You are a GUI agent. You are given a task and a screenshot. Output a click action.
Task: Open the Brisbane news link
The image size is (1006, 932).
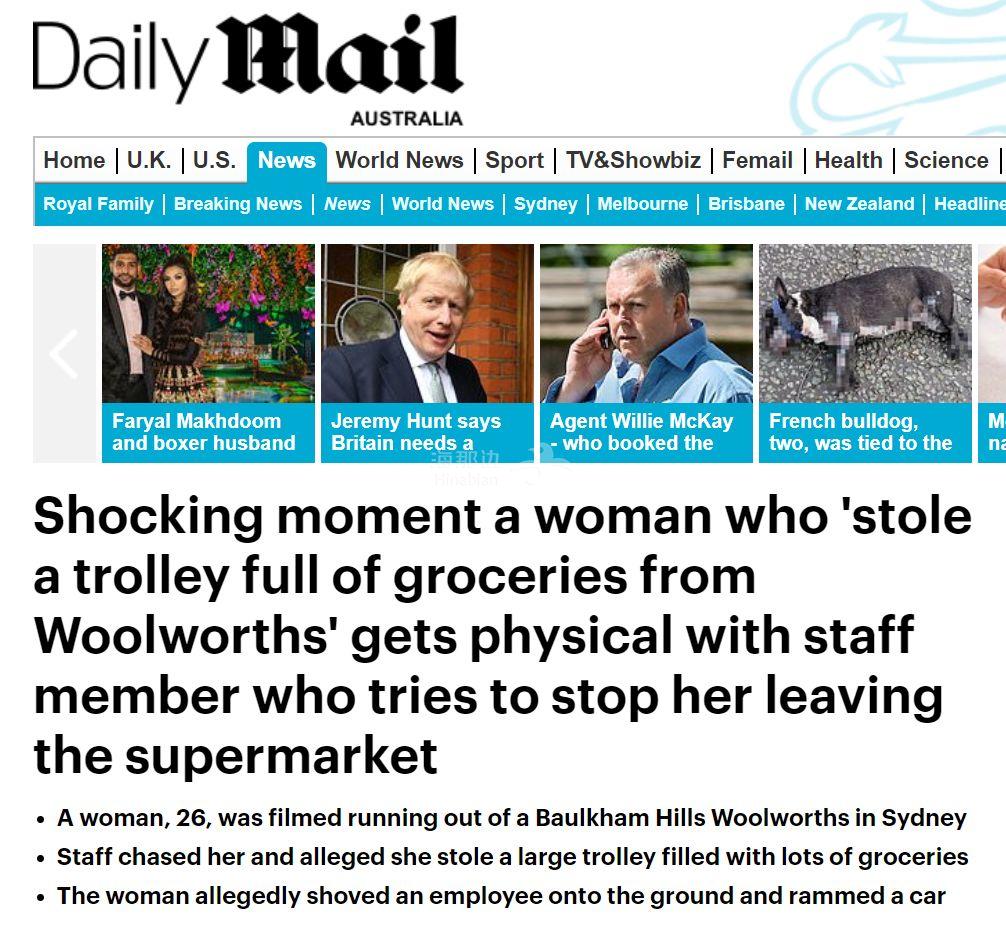coord(746,204)
